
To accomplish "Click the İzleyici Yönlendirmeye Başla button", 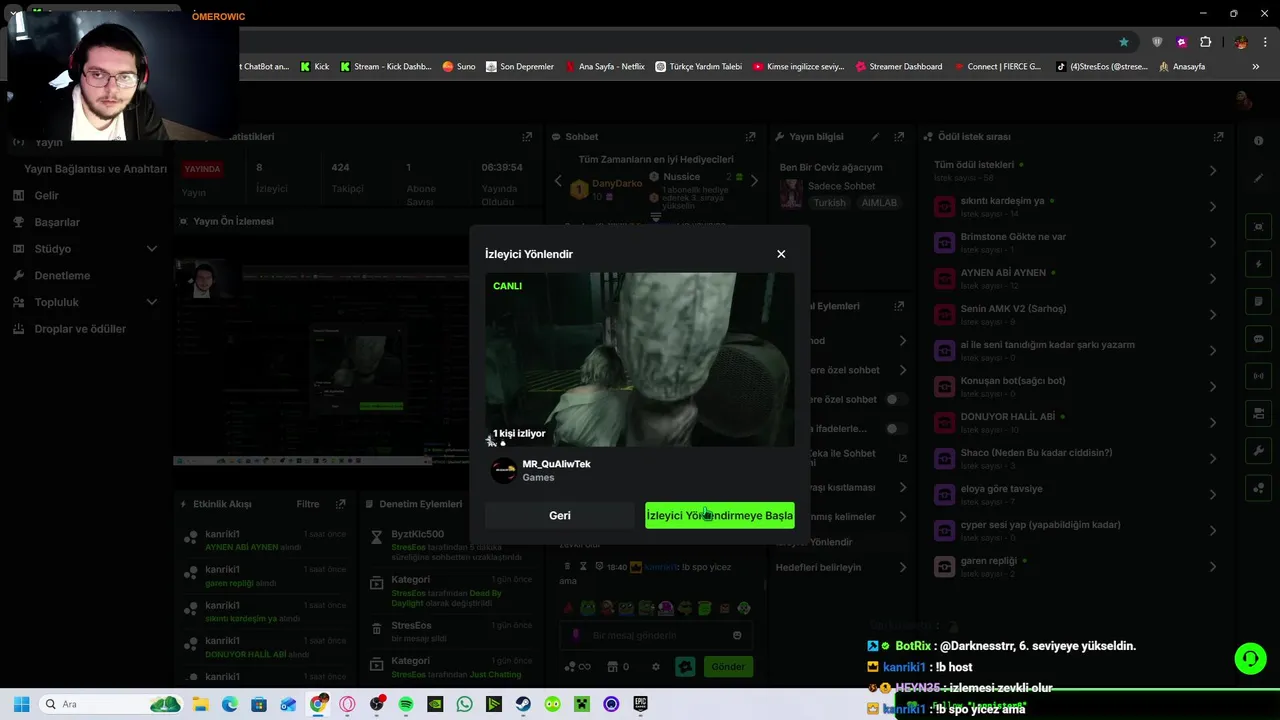I will point(720,516).
